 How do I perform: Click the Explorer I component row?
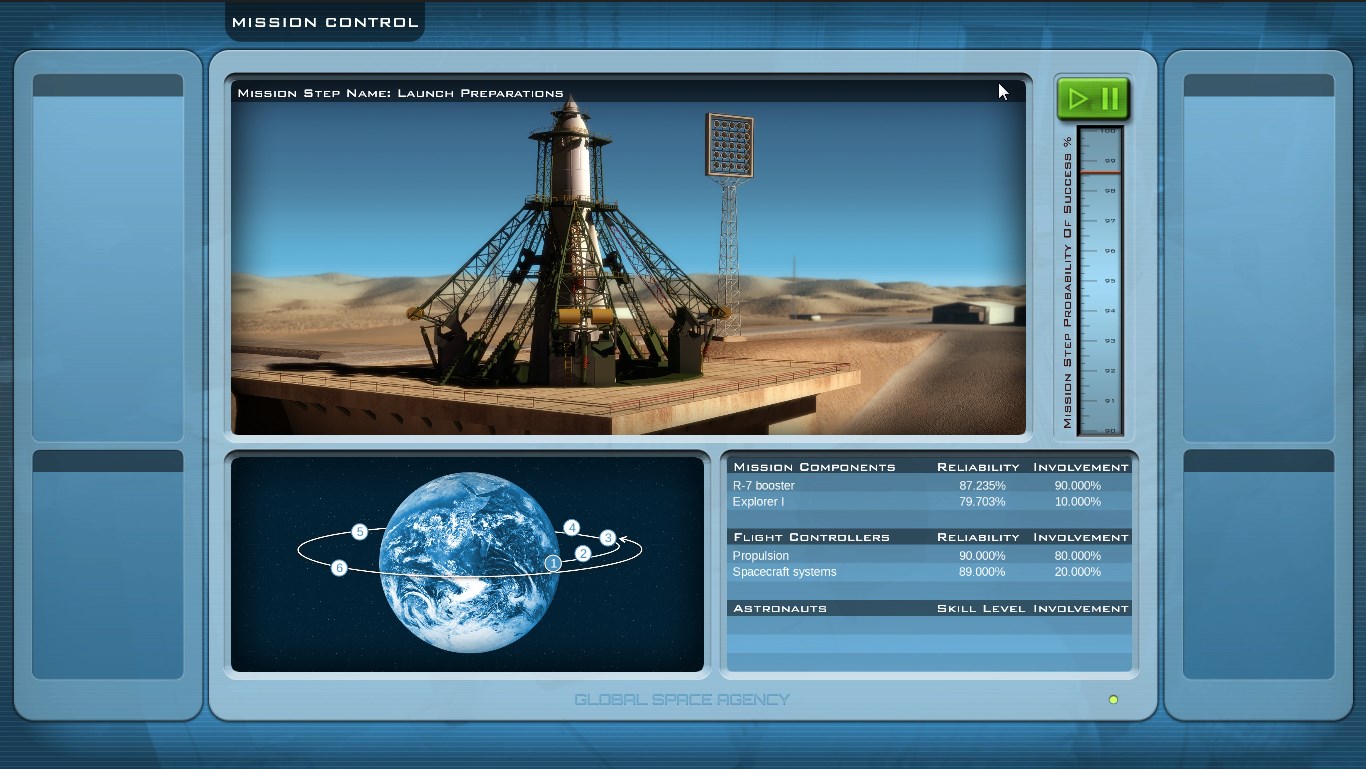click(x=930, y=501)
